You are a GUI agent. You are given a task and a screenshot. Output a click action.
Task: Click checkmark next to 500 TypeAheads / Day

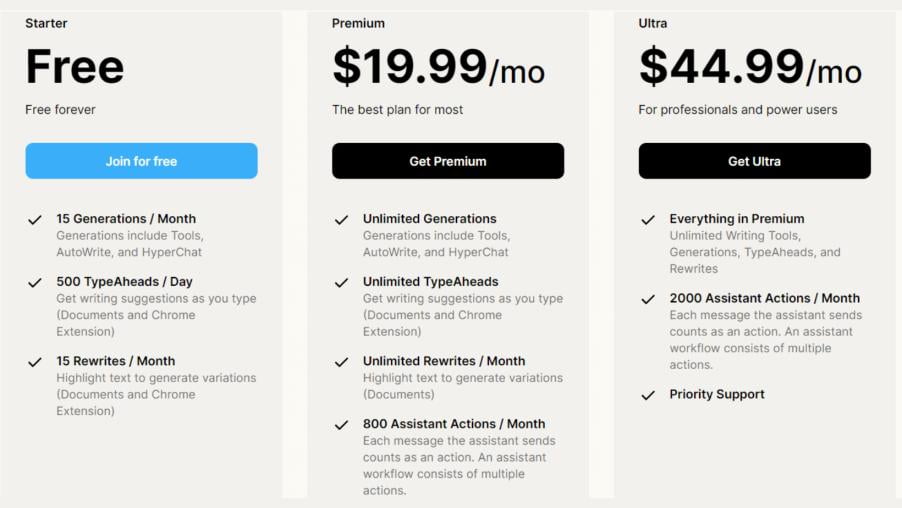(x=35, y=283)
